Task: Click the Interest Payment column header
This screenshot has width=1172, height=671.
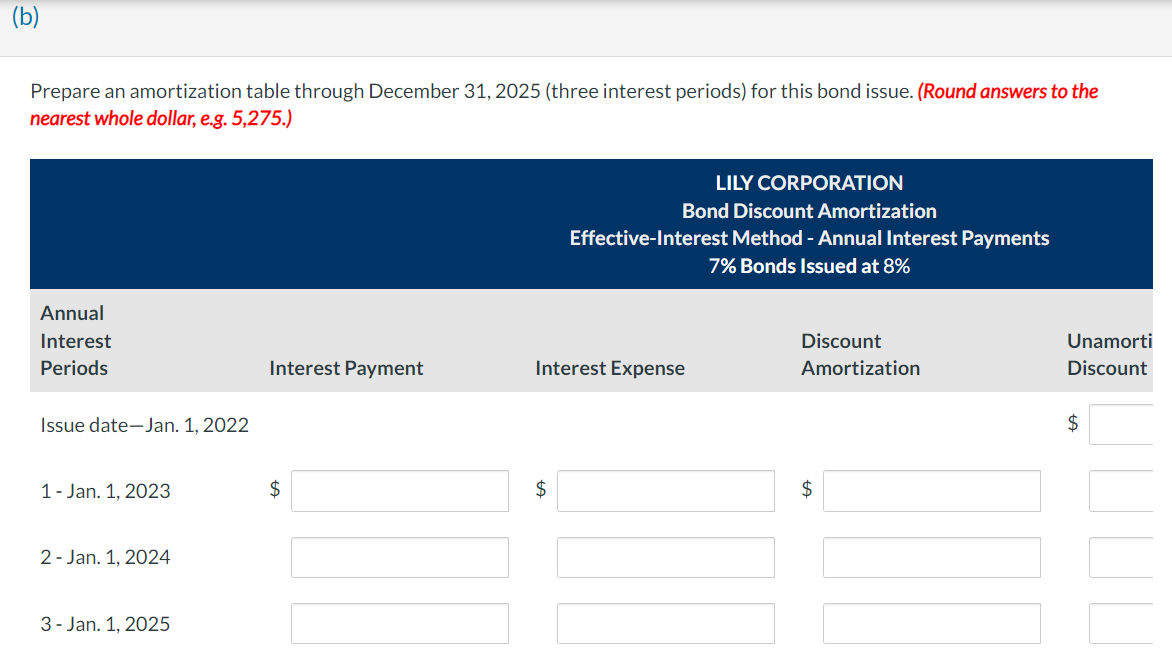Action: tap(344, 368)
